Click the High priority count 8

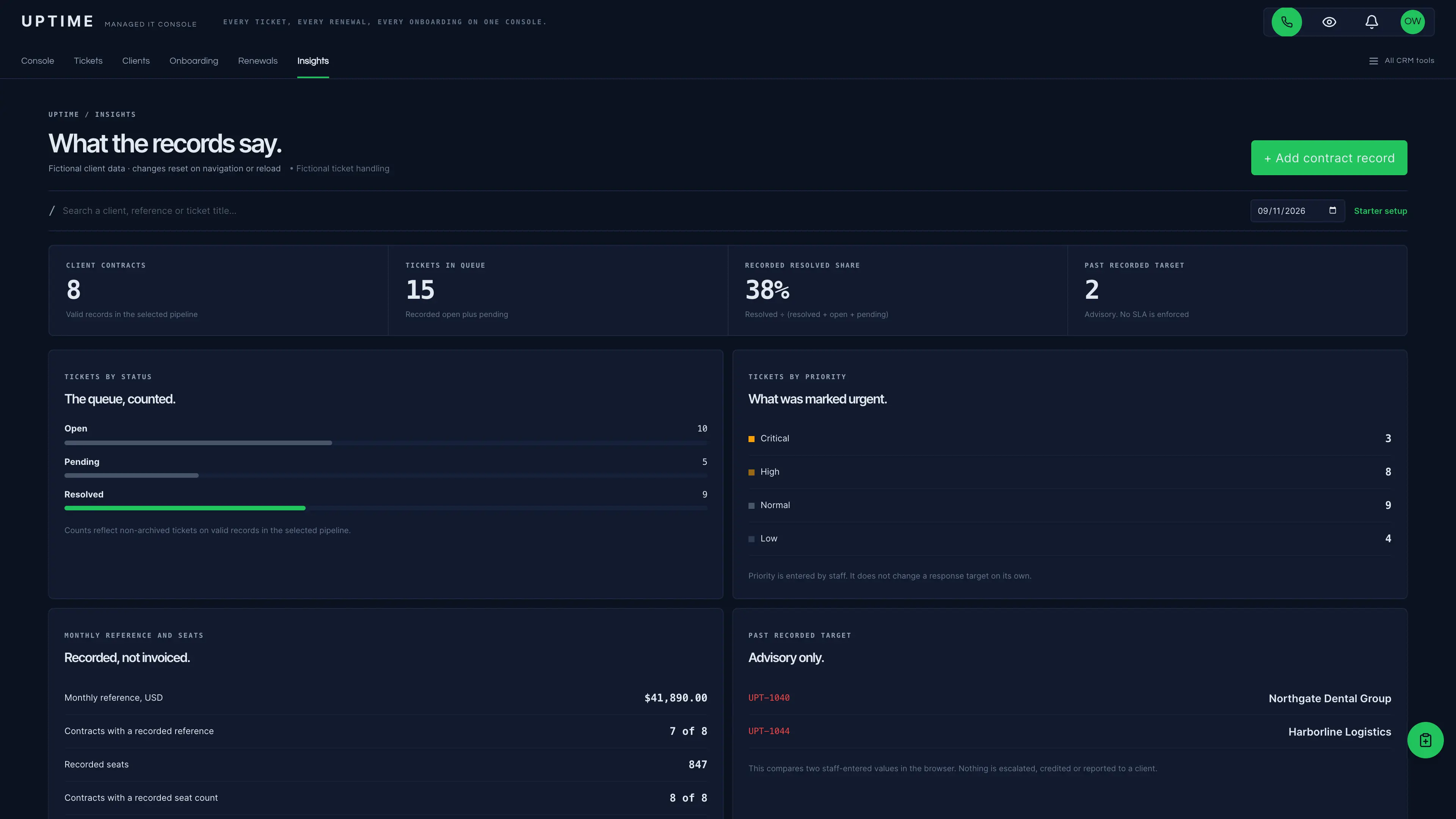(x=1388, y=472)
